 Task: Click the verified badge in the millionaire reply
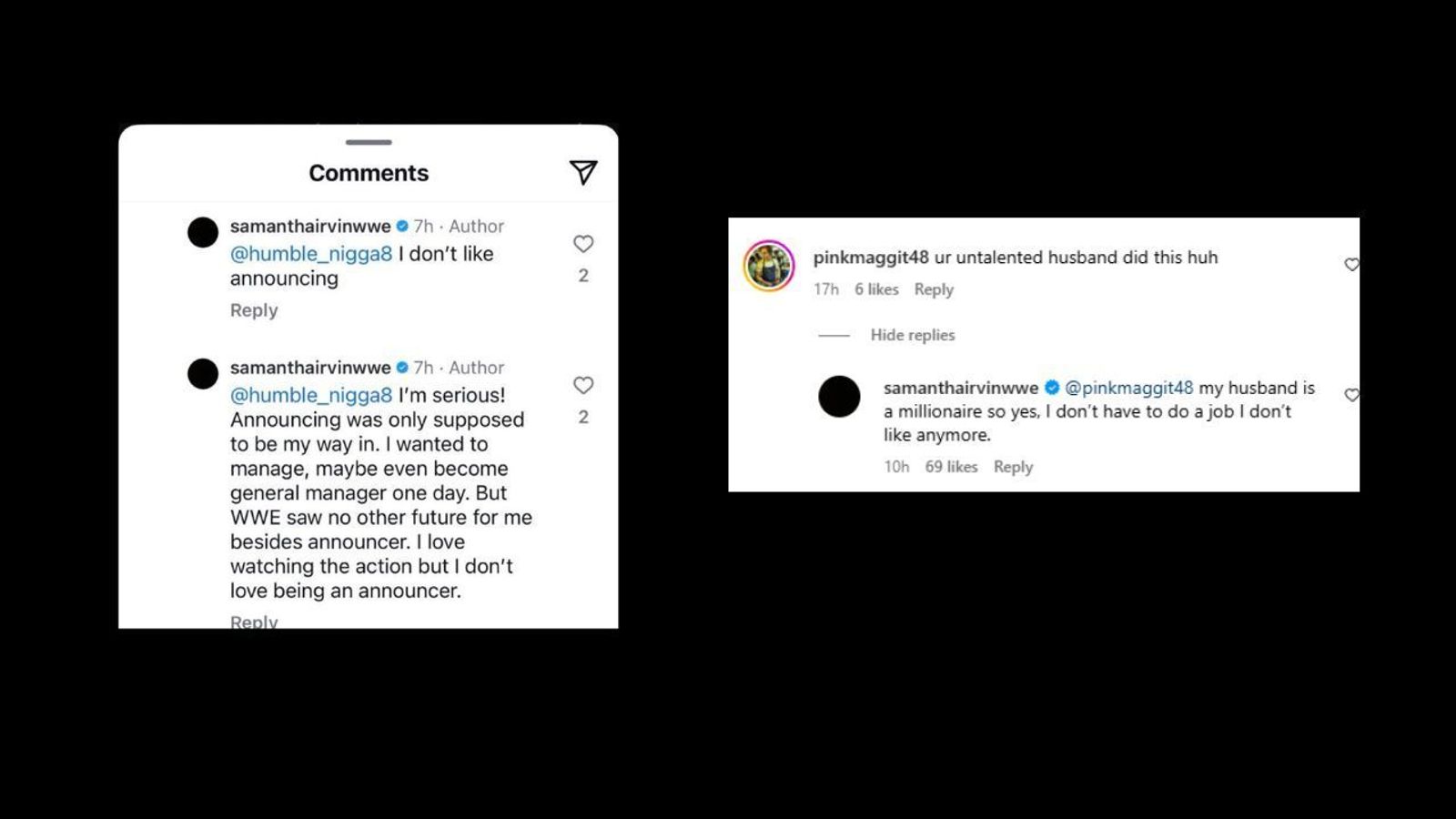(x=1052, y=388)
